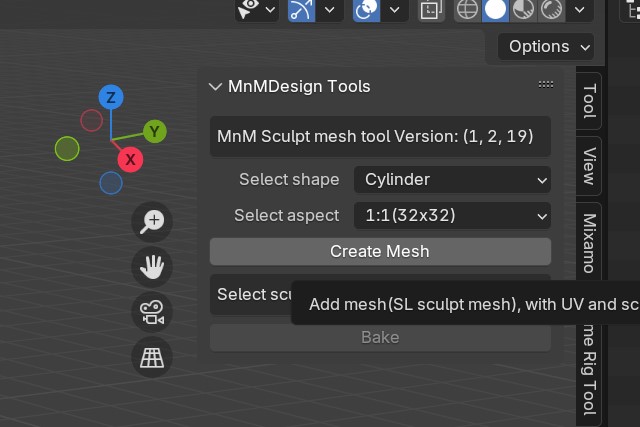This screenshot has height=427, width=640.
Task: Click the Z axis on navigation gizmo
Action: coord(111,97)
